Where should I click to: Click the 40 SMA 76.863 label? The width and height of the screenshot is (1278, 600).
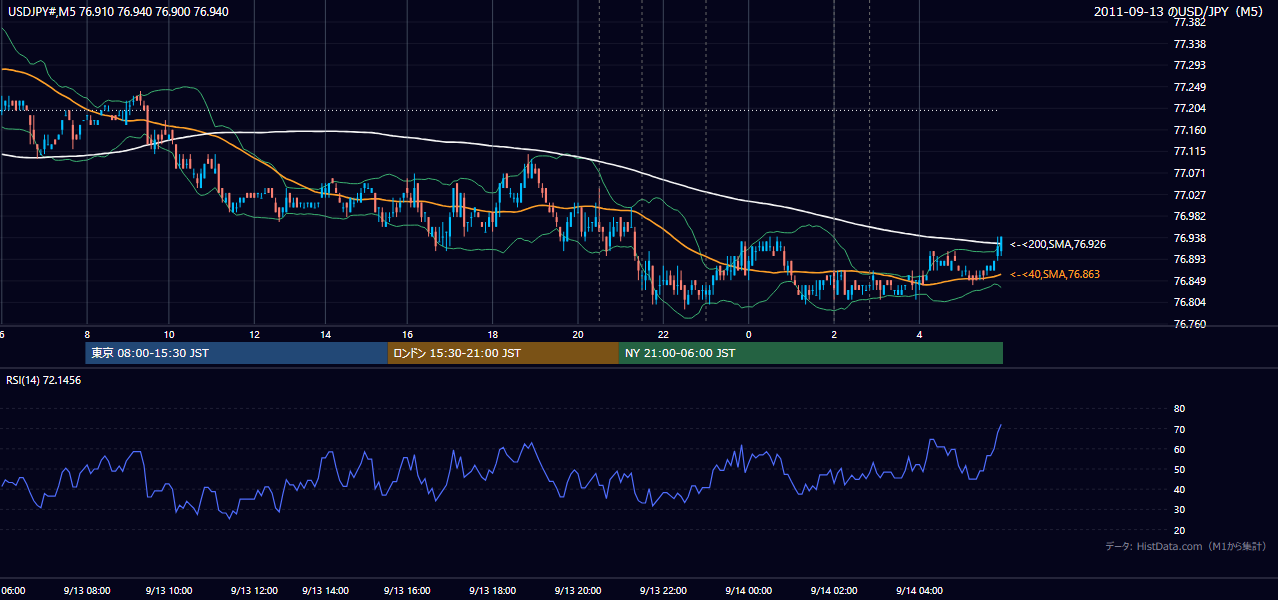[1055, 274]
